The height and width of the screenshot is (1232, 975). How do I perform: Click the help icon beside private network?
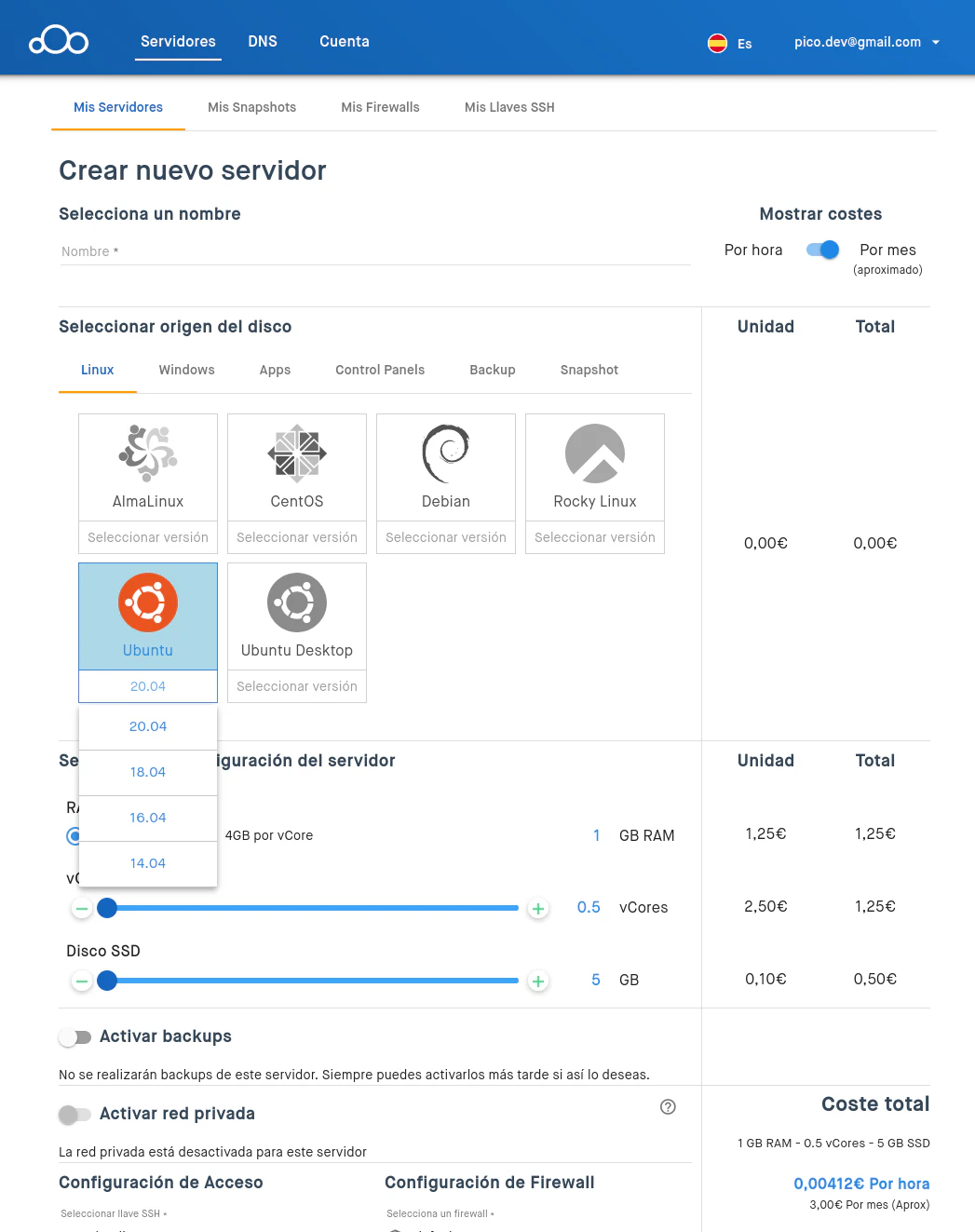point(668,1107)
